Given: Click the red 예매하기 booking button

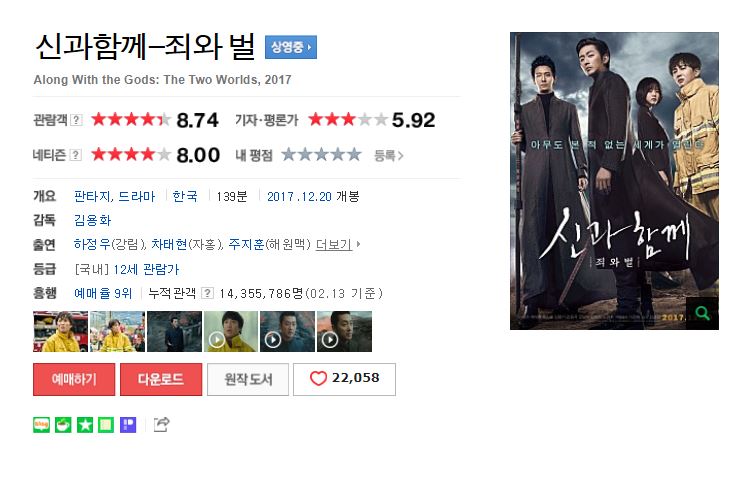Looking at the screenshot, I should pyautogui.click(x=74, y=379).
